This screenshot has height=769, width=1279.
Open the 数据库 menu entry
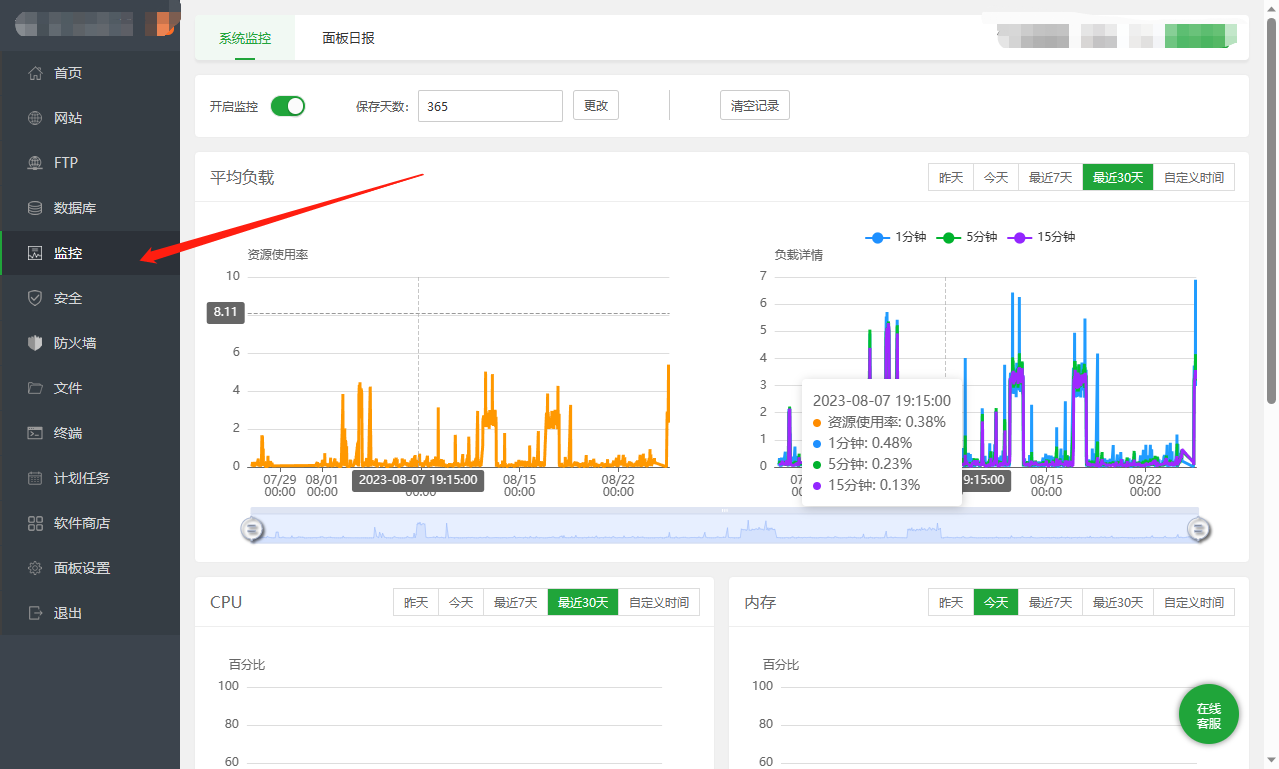point(90,208)
